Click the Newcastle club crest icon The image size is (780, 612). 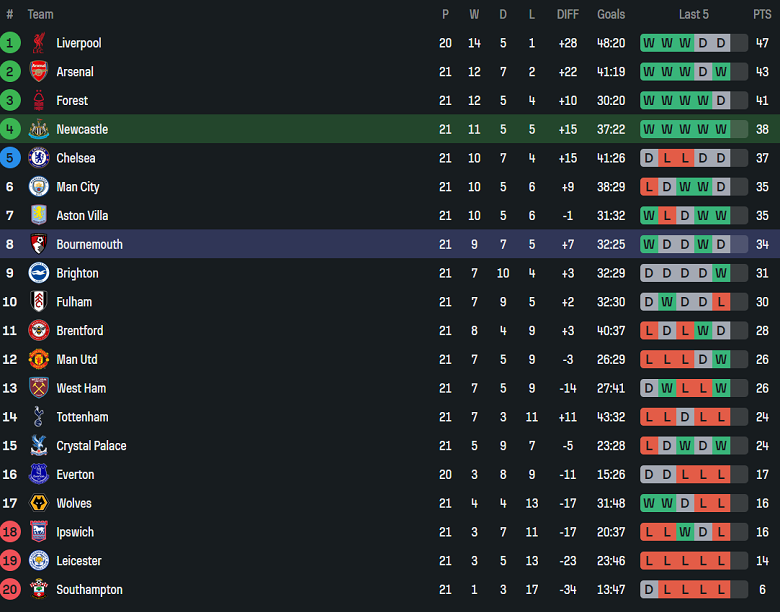pyautogui.click(x=39, y=130)
